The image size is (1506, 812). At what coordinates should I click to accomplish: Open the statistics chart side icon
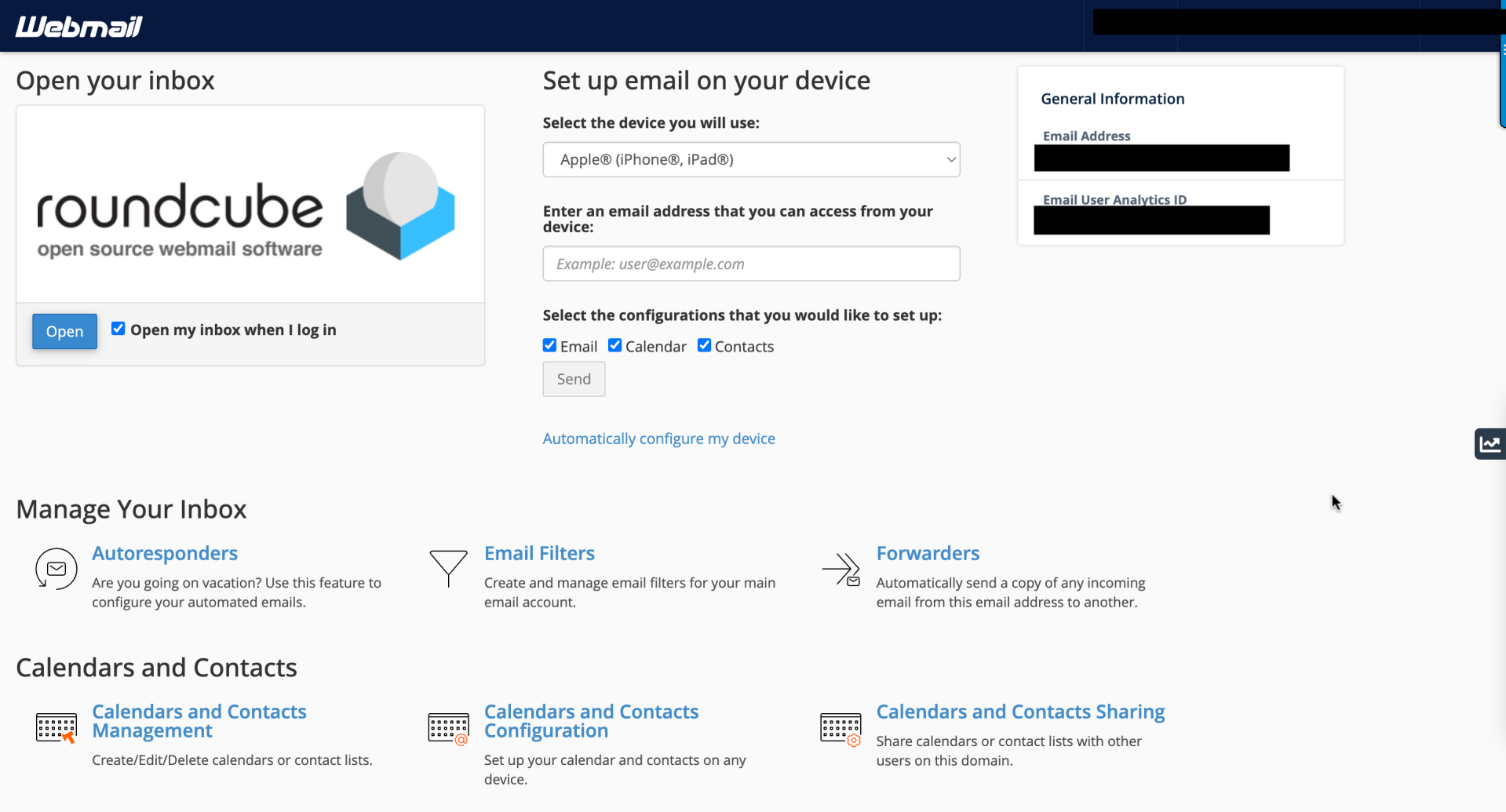click(1490, 444)
